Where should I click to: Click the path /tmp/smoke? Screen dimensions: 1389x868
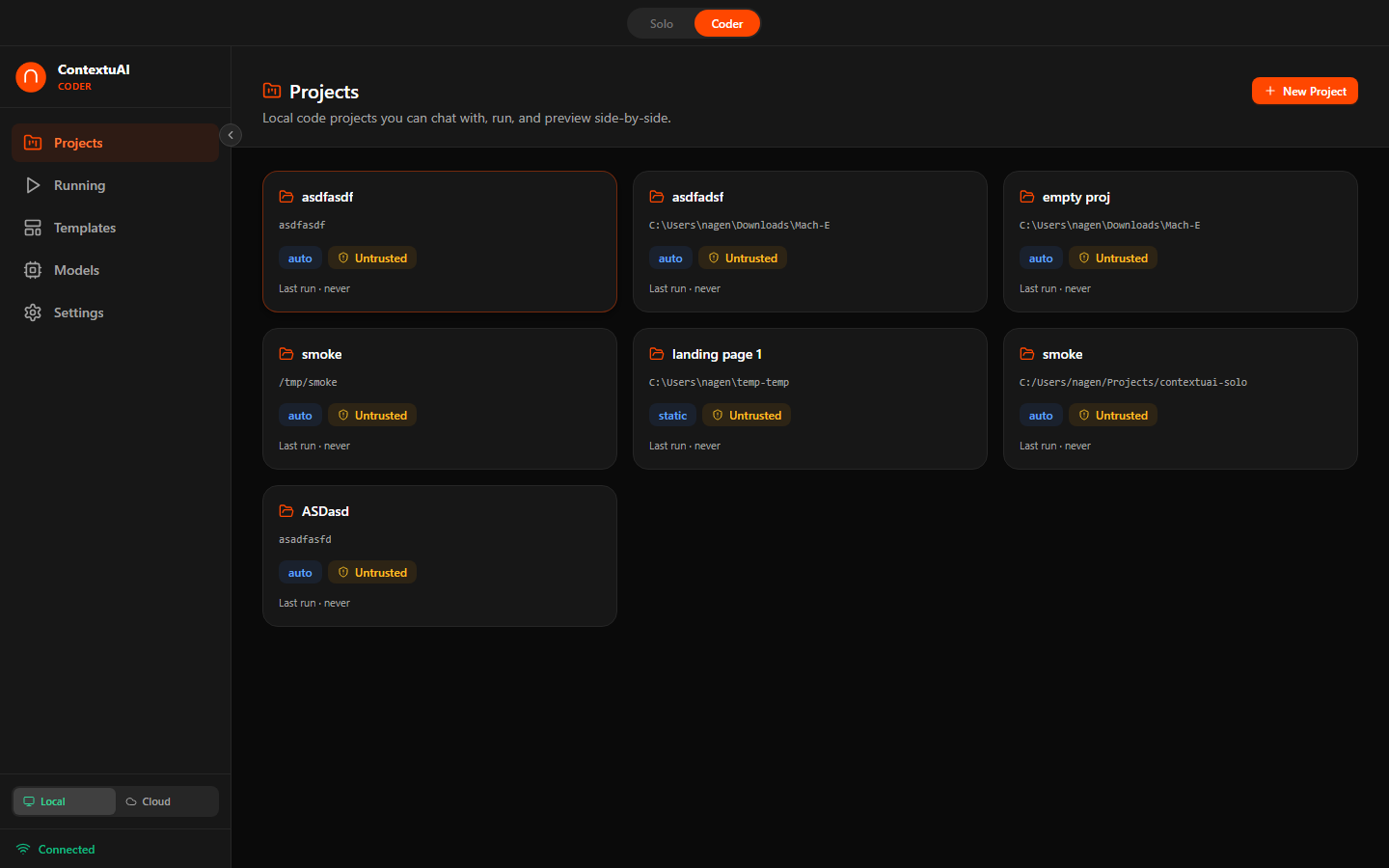(308, 382)
